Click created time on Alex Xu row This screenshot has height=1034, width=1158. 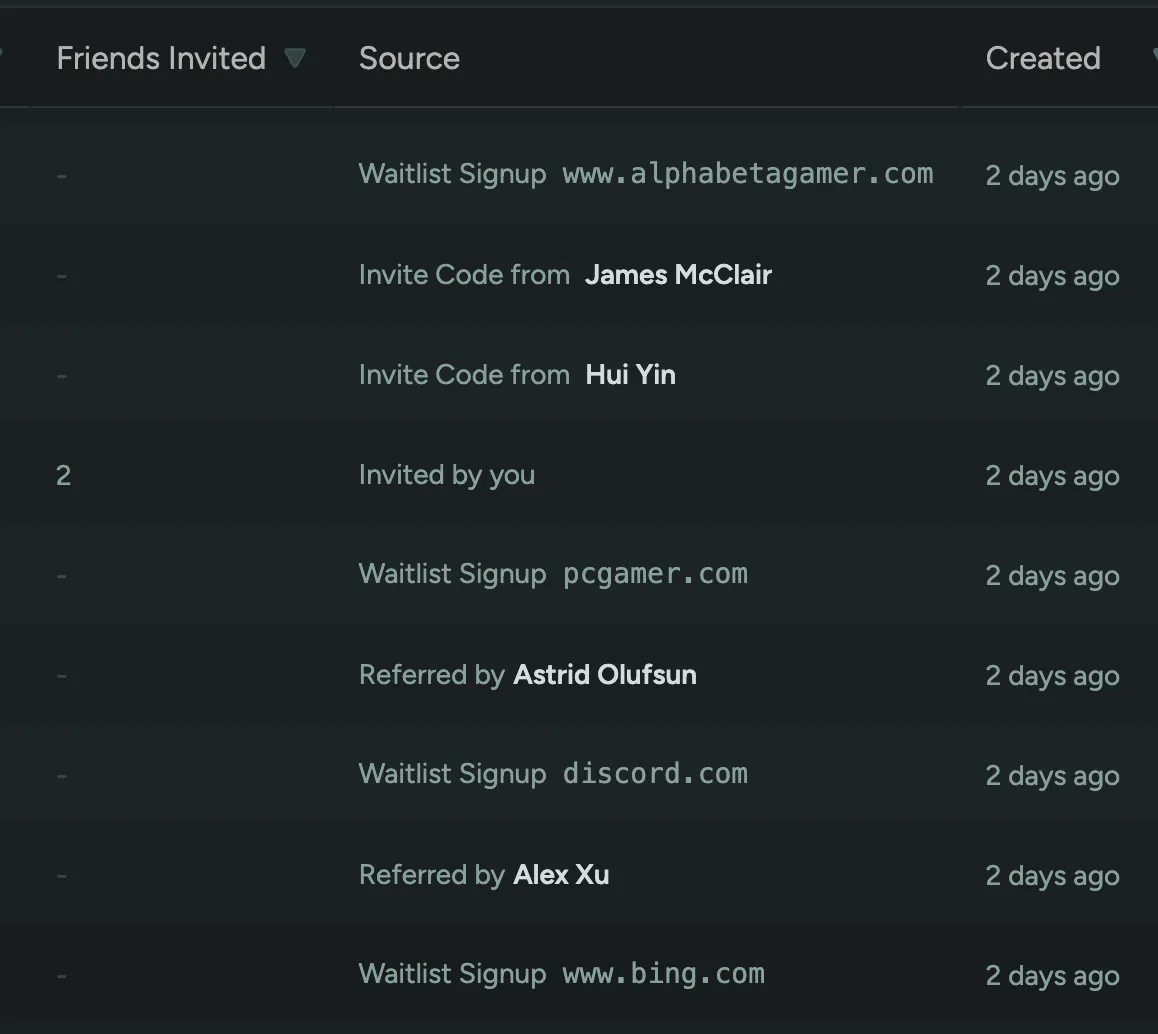(1052, 876)
